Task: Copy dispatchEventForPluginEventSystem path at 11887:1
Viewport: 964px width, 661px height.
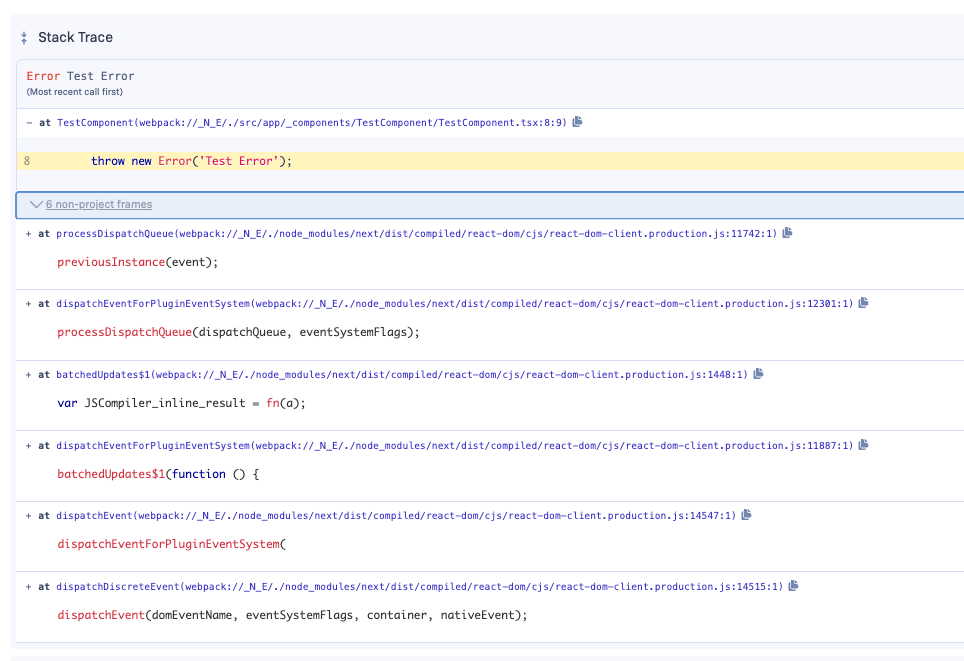Action: 863,445
